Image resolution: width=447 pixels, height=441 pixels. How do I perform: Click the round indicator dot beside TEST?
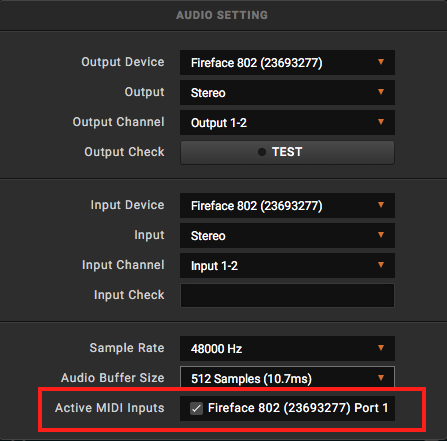pos(262,152)
